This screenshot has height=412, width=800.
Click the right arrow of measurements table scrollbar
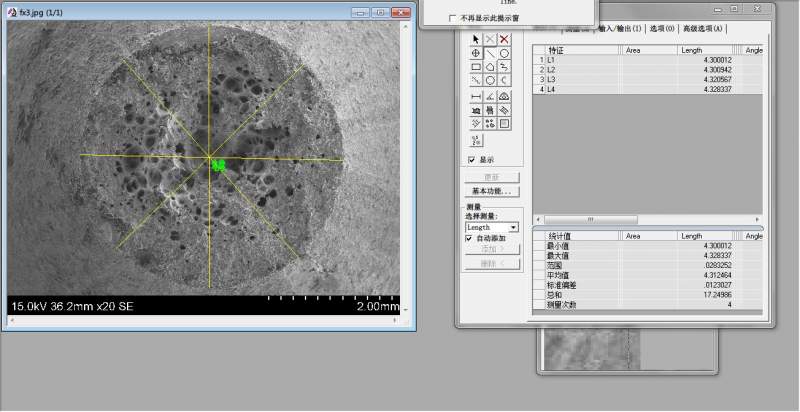pyautogui.click(x=758, y=219)
